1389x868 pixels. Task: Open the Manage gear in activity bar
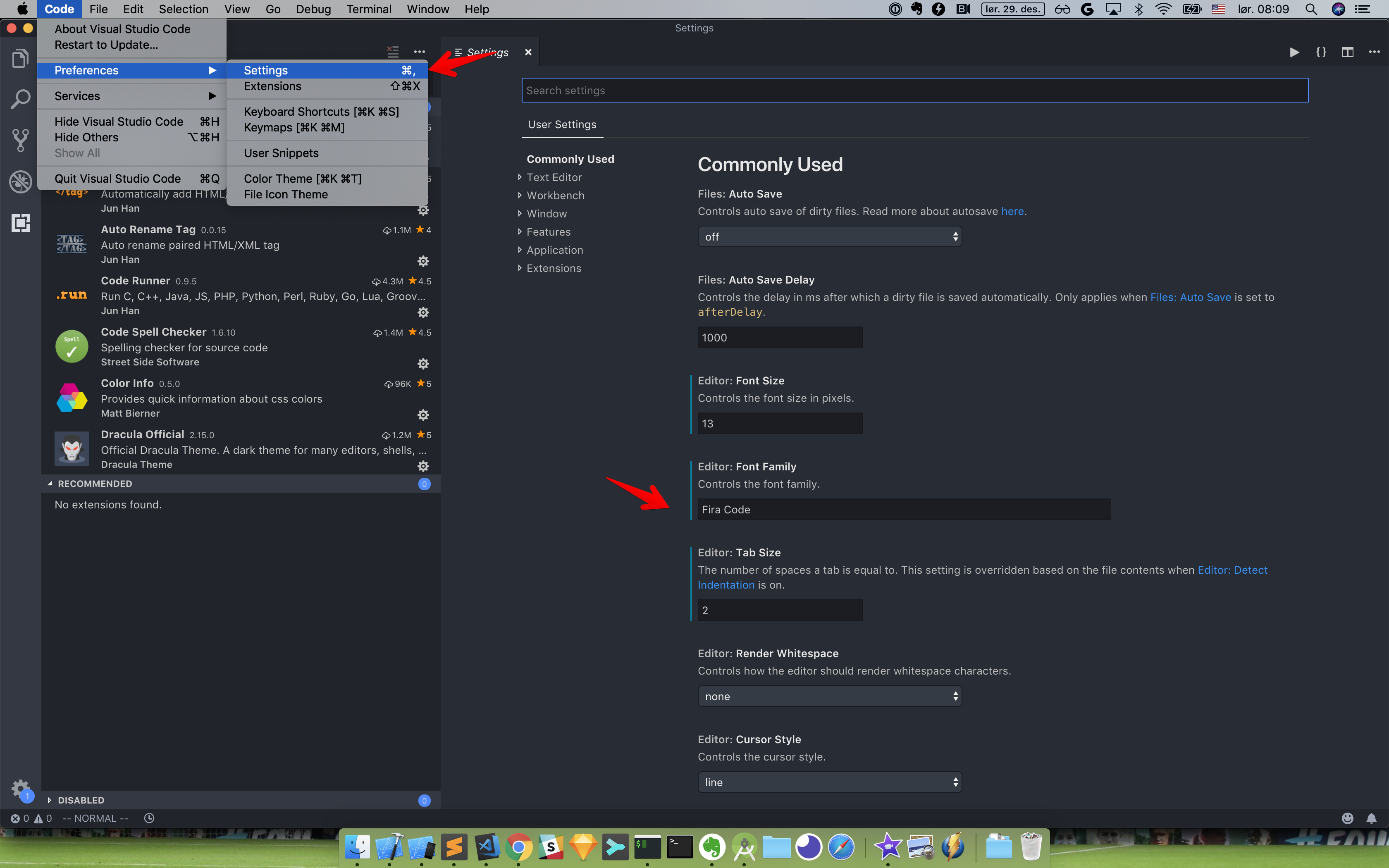click(x=20, y=789)
